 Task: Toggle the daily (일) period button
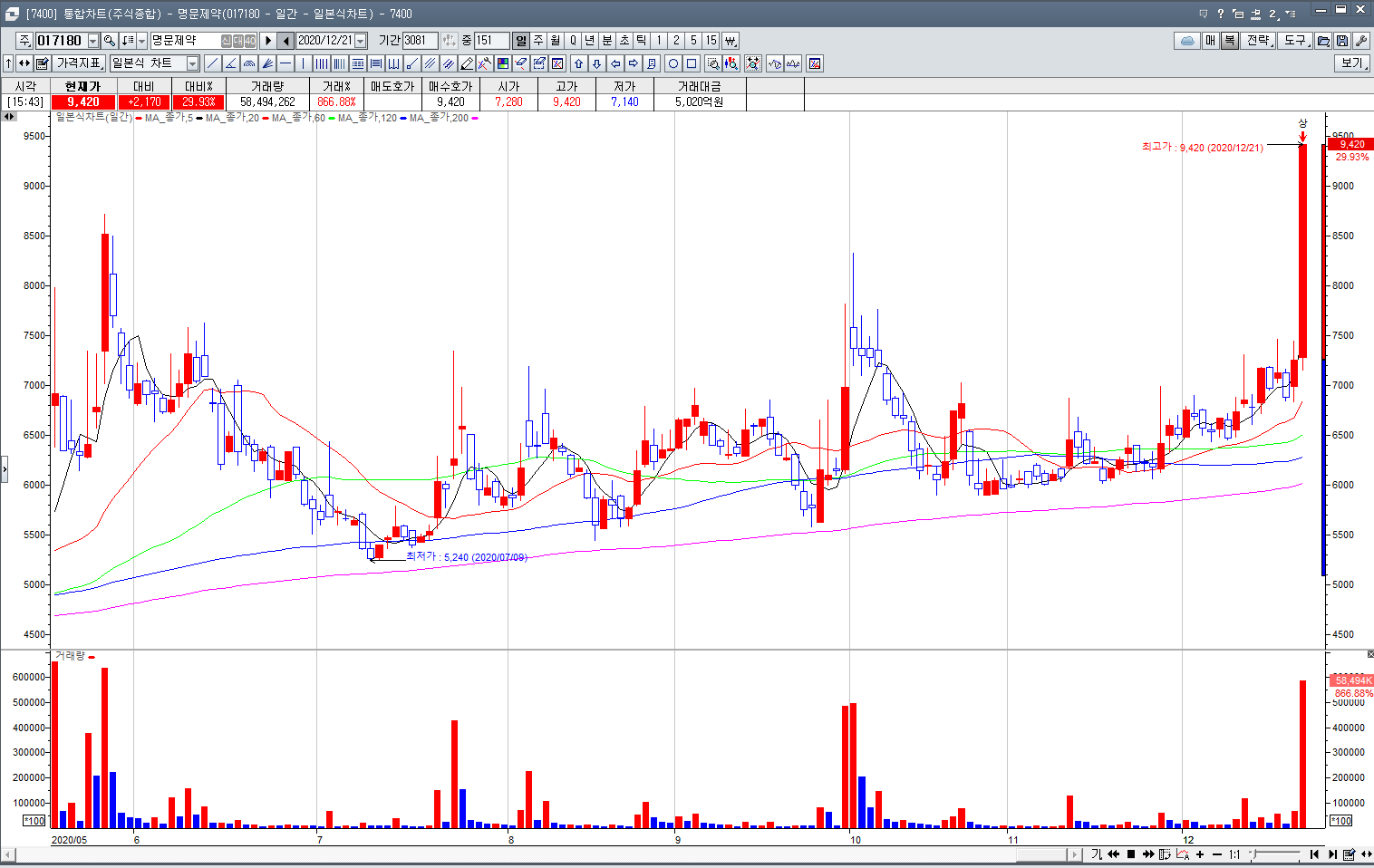click(520, 41)
